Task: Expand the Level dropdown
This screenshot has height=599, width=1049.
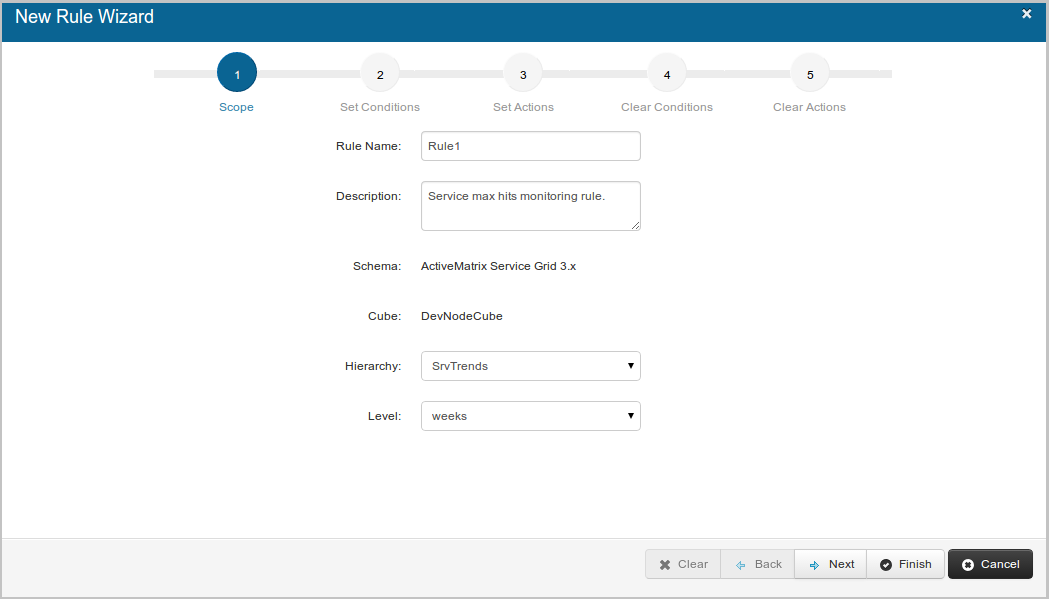Action: coord(530,416)
